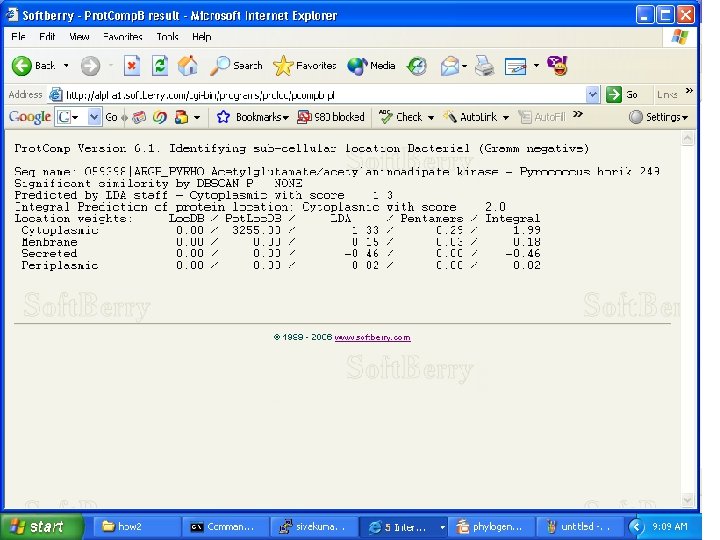Click the Google toolbar swirl icon
The width and height of the screenshot is (720, 540).
(159, 117)
